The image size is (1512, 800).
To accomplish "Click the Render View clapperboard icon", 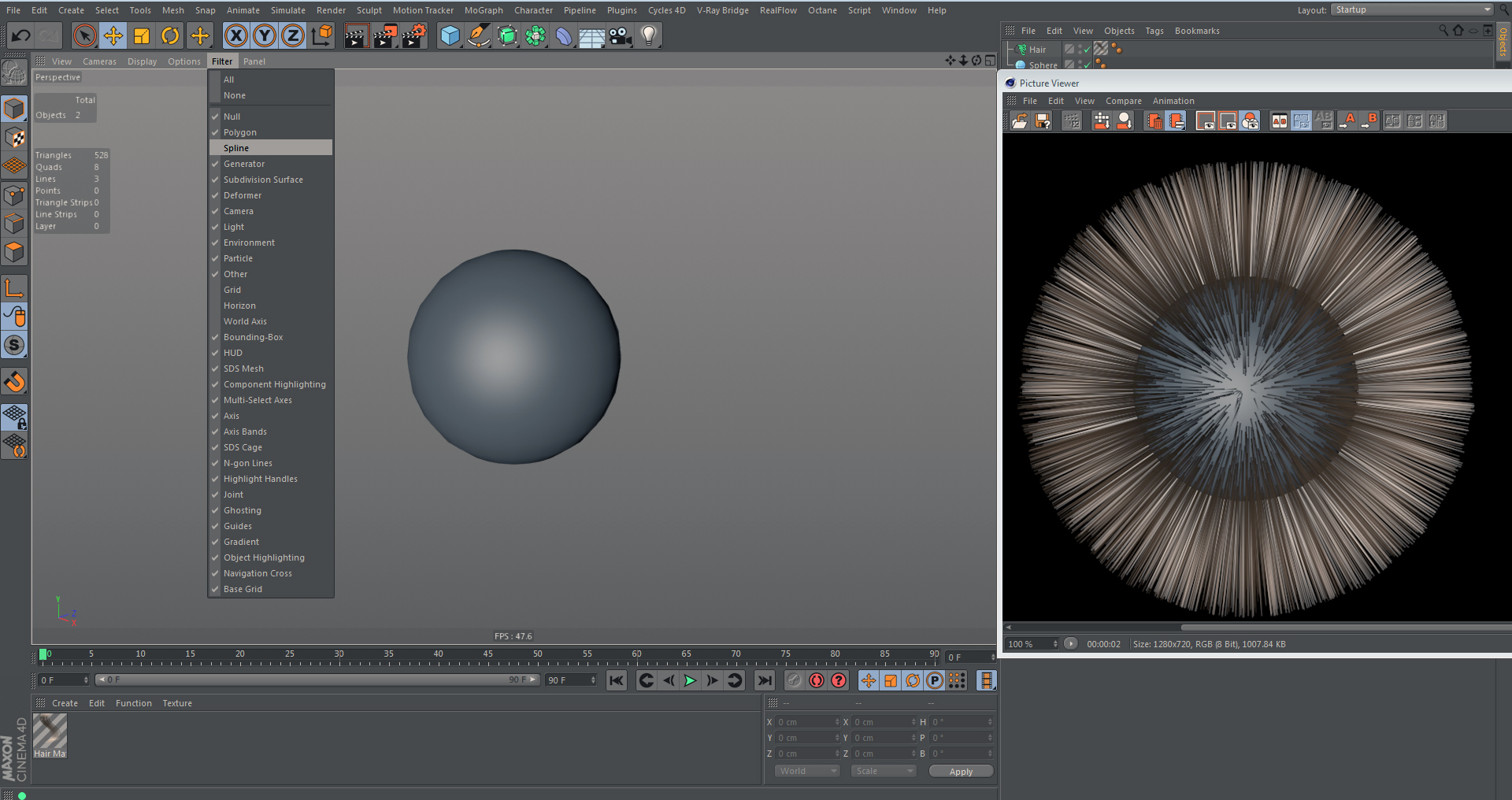I will (356, 36).
